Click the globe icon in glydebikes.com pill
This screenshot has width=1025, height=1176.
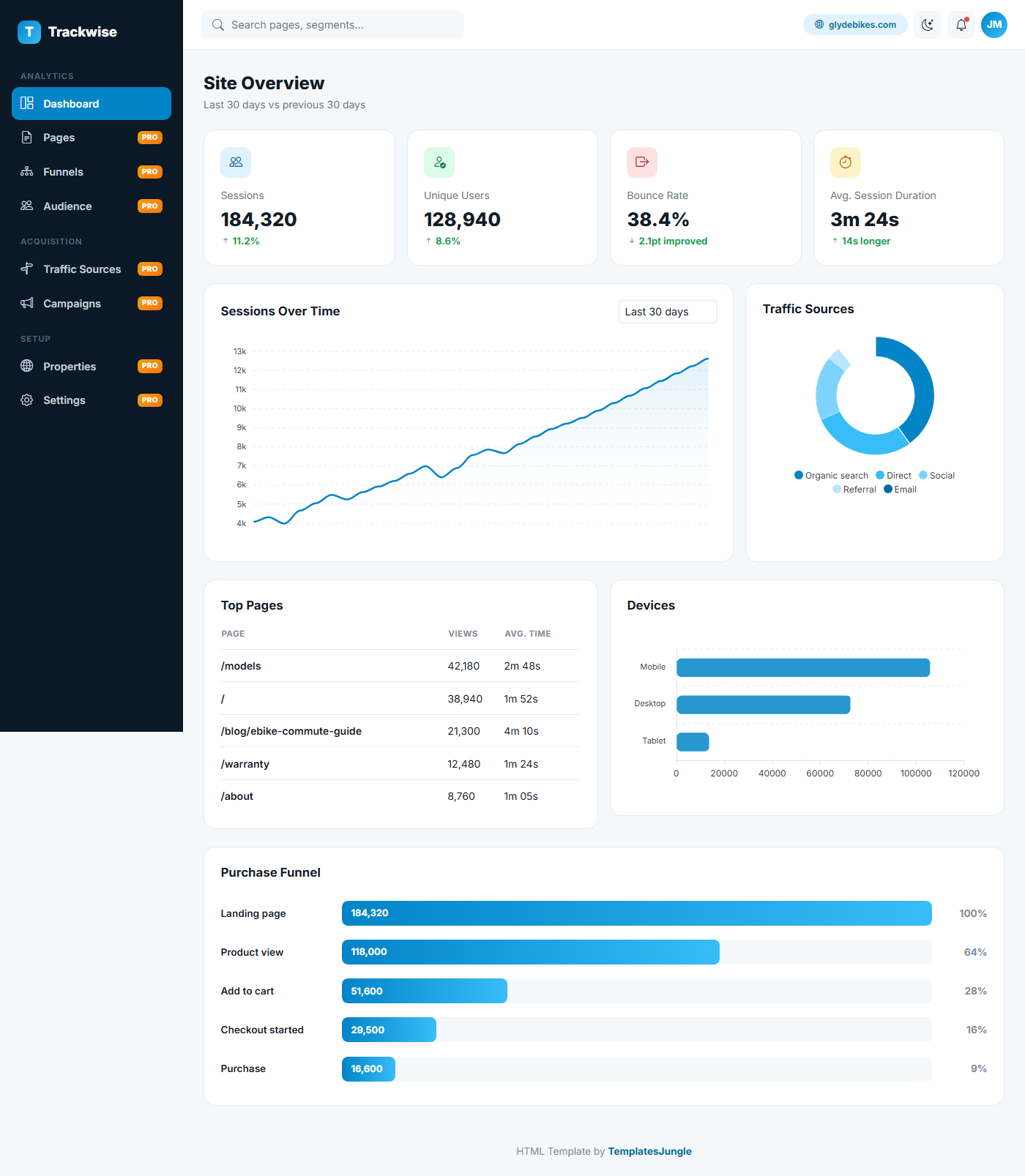tap(819, 25)
